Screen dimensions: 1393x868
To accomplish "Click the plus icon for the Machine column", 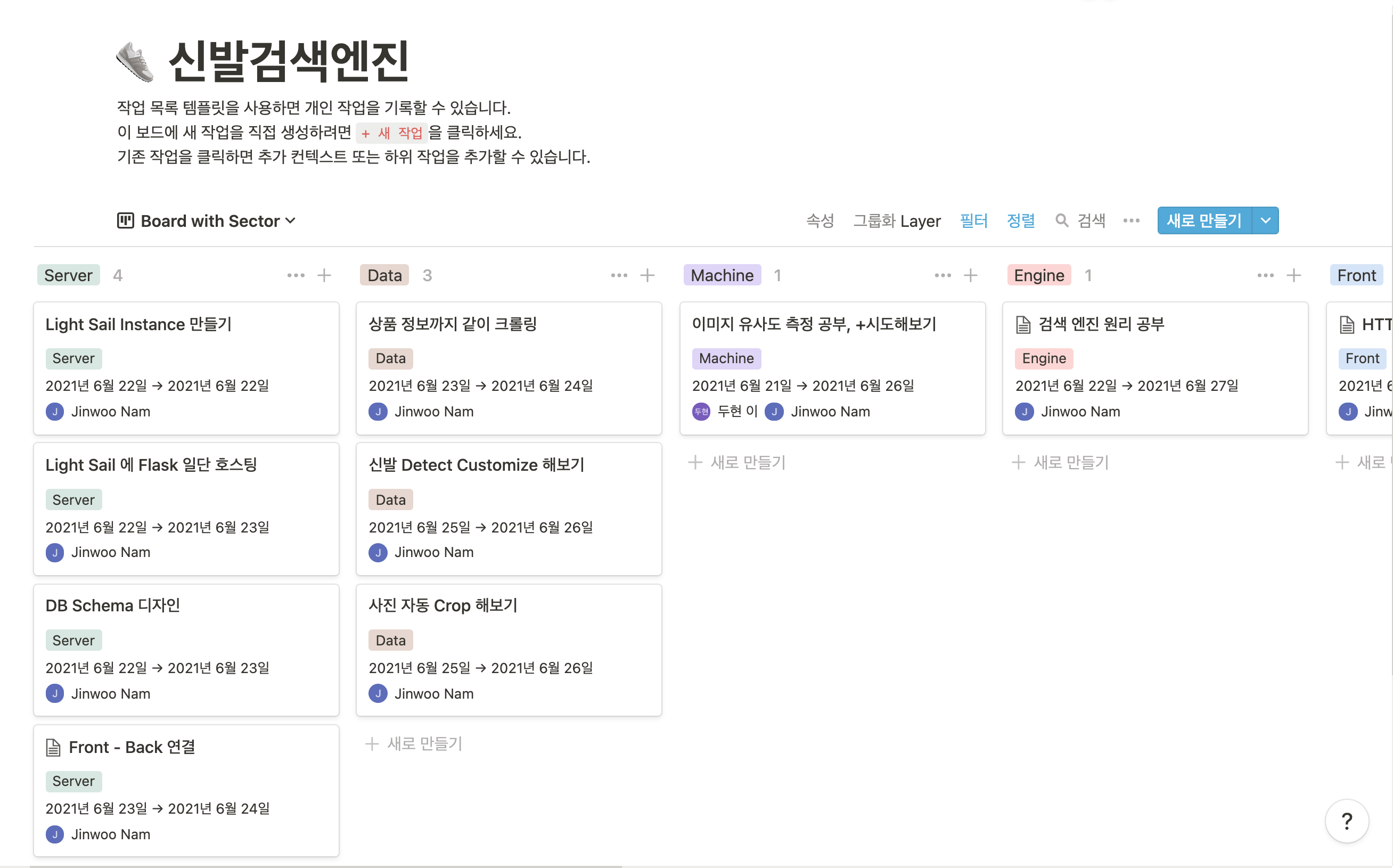I will click(x=971, y=275).
